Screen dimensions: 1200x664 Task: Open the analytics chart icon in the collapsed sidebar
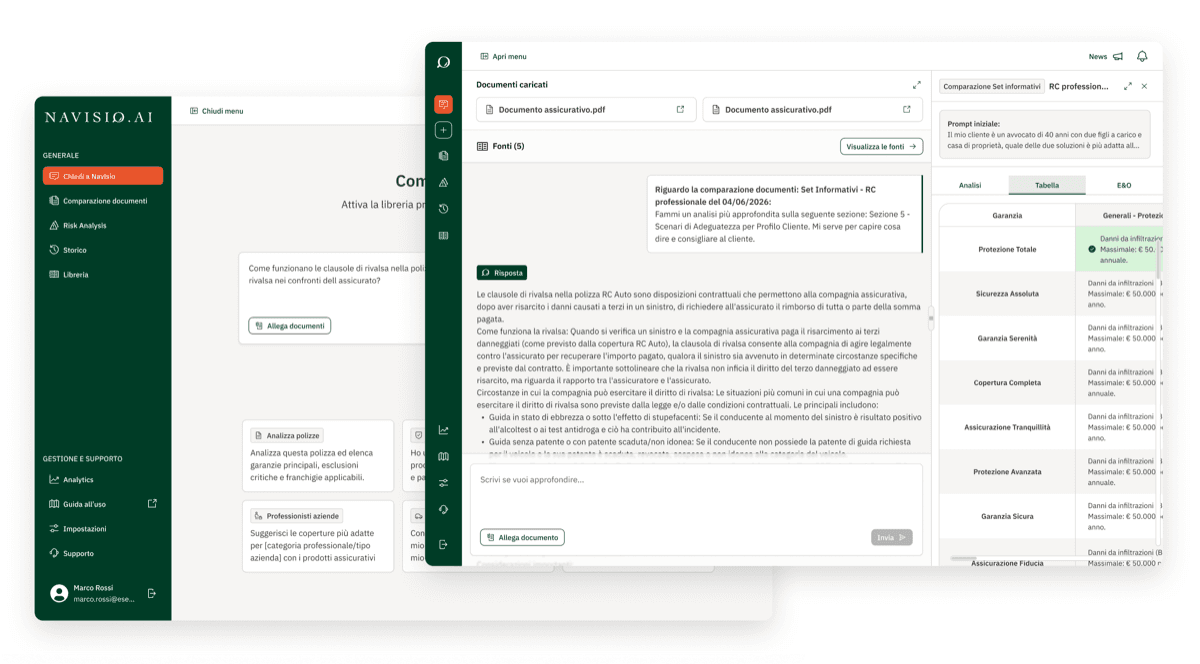point(443,430)
